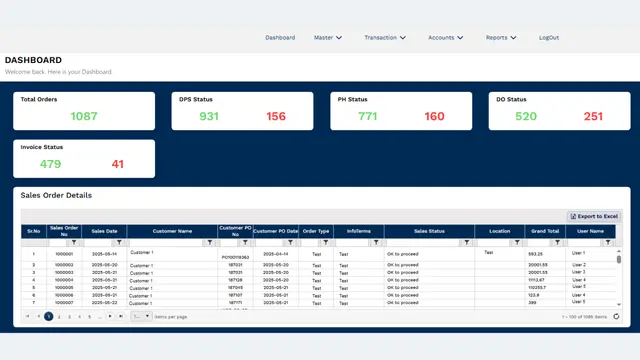Screen dimensions: 640x360
Task: Go to page 3 of results
Action: coord(69,317)
